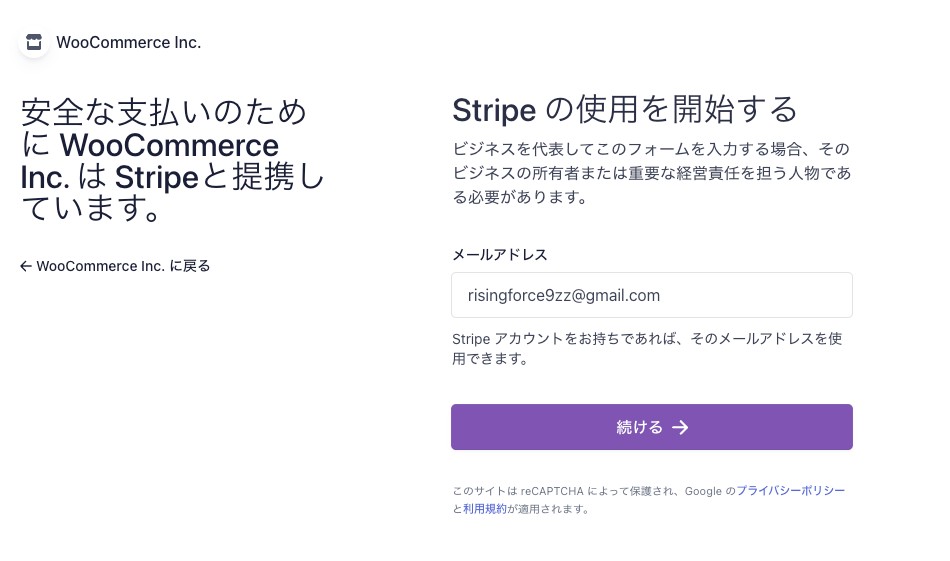Click the arrow icon inside 続ける button
This screenshot has width=950, height=561.
(680, 428)
